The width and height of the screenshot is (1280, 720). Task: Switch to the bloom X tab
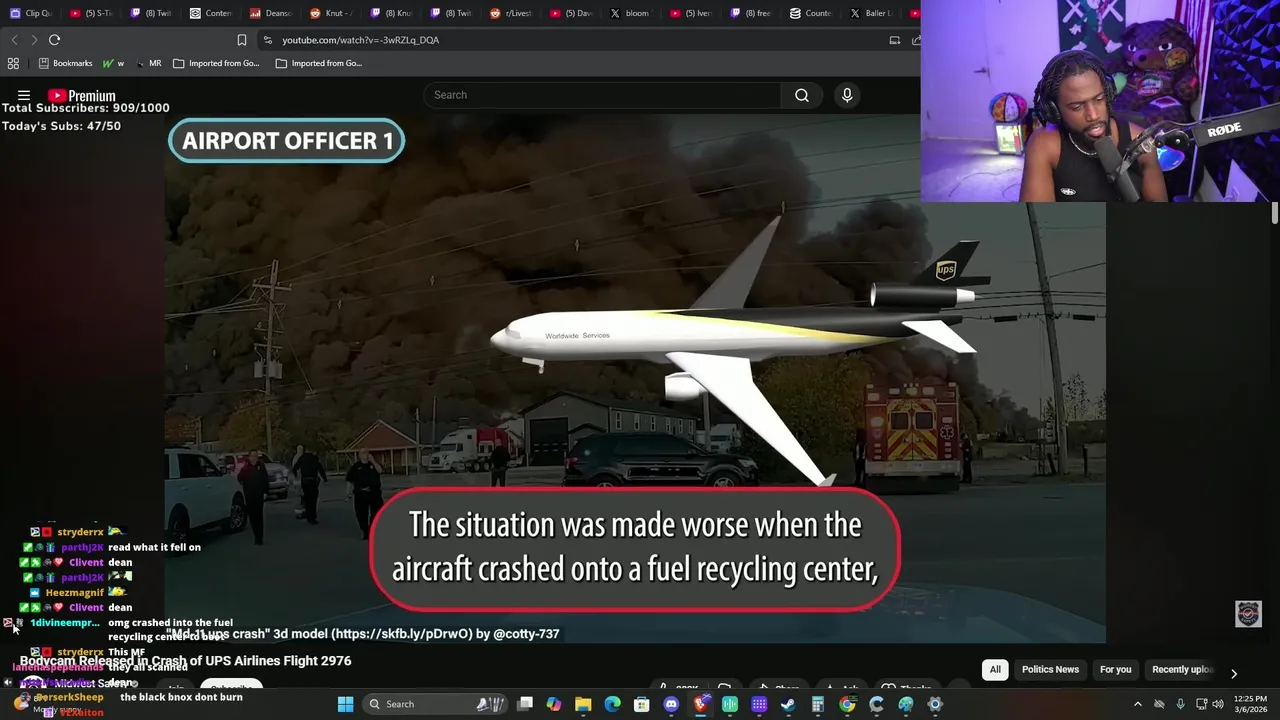(x=631, y=13)
